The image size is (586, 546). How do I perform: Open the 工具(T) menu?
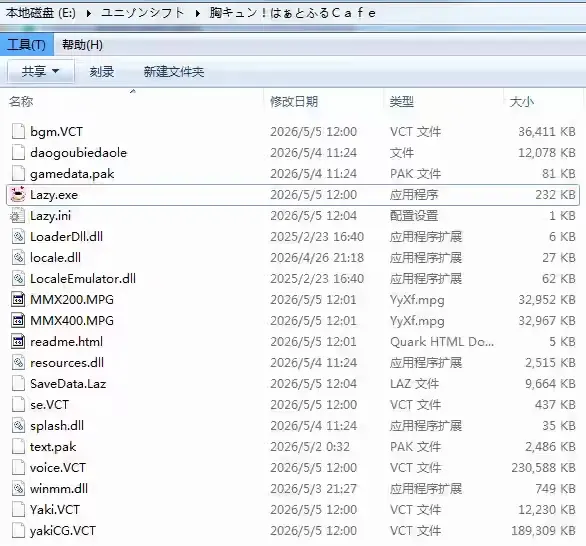point(27,45)
